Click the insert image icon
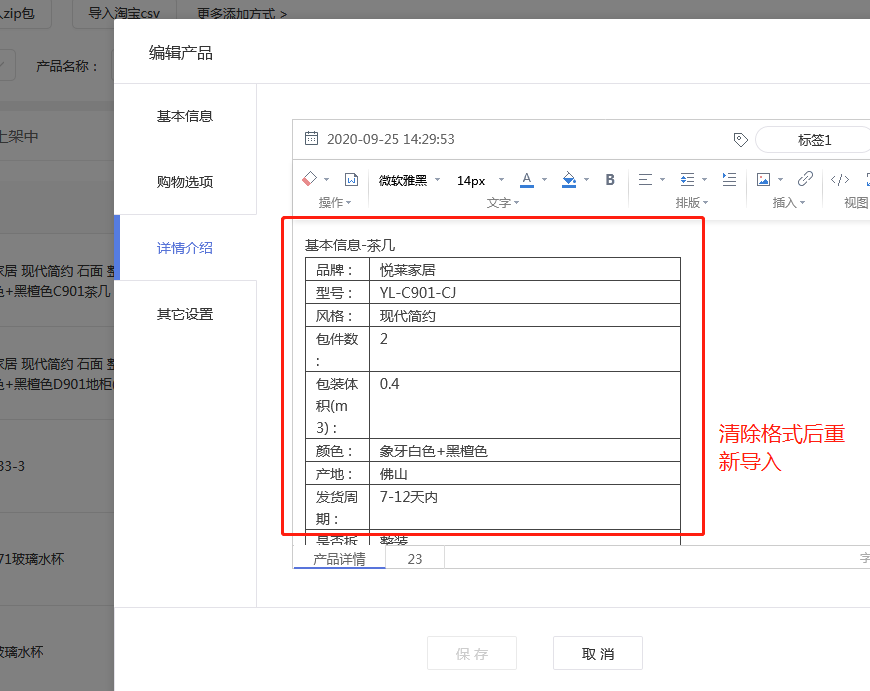Image resolution: width=870 pixels, height=691 pixels. (764, 180)
